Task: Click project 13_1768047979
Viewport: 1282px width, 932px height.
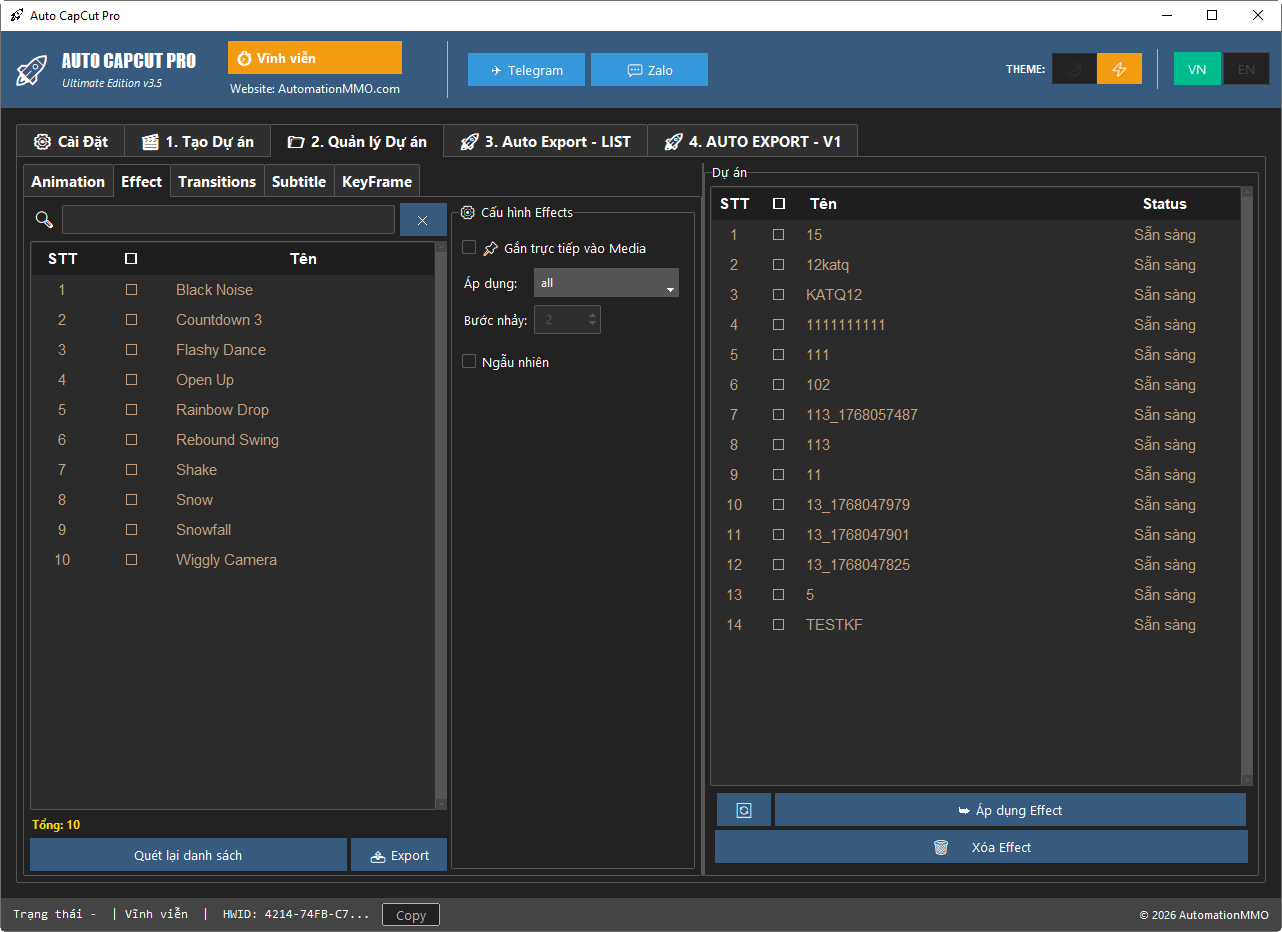Action: 858,505
